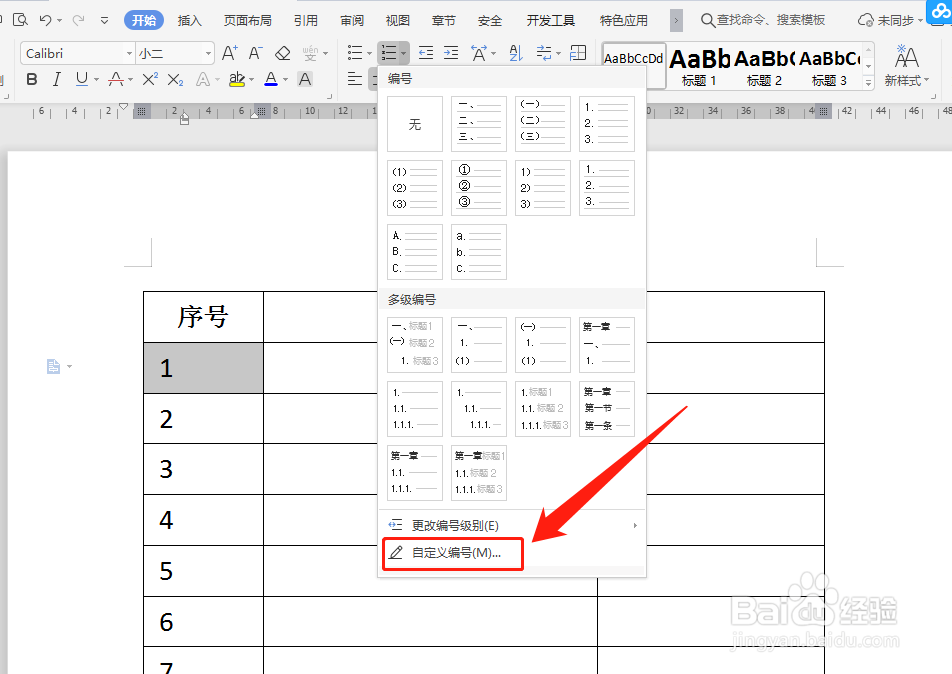The height and width of the screenshot is (674, 952).
Task: Click the align left icon
Action: 355,80
